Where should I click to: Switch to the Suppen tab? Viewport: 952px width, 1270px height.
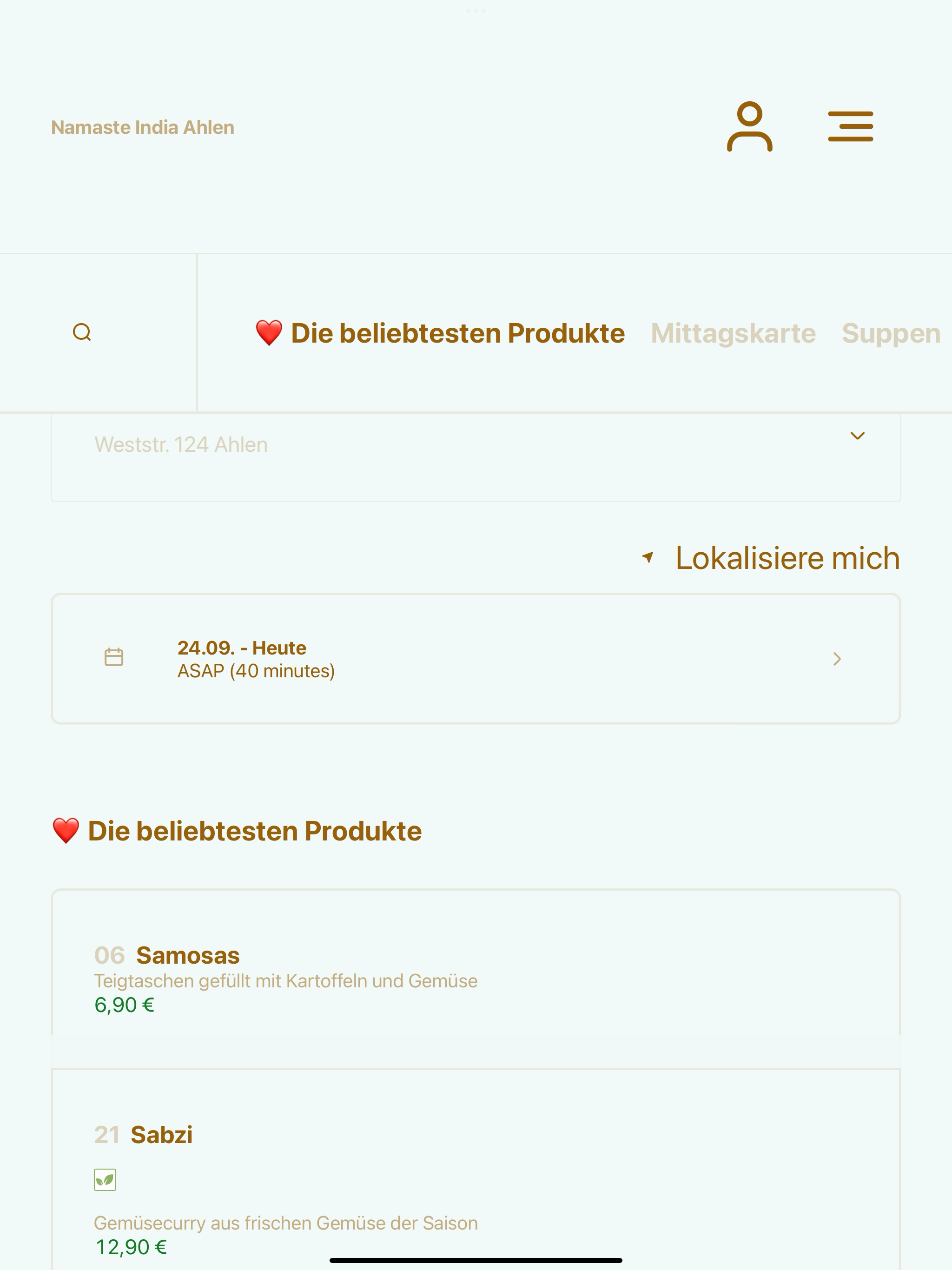(891, 333)
